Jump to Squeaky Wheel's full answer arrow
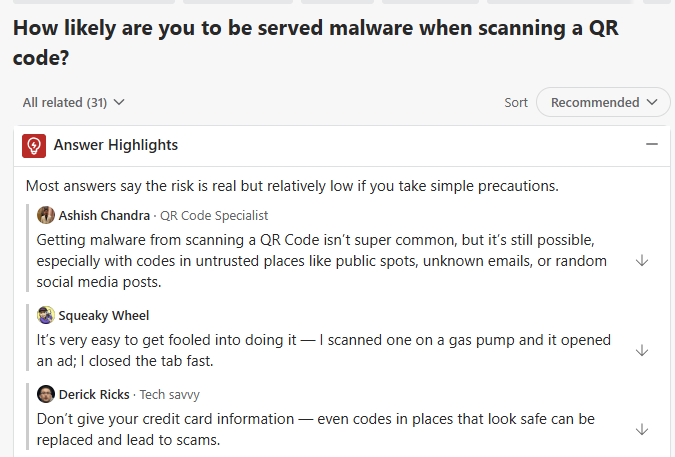The height and width of the screenshot is (457, 675). click(642, 350)
